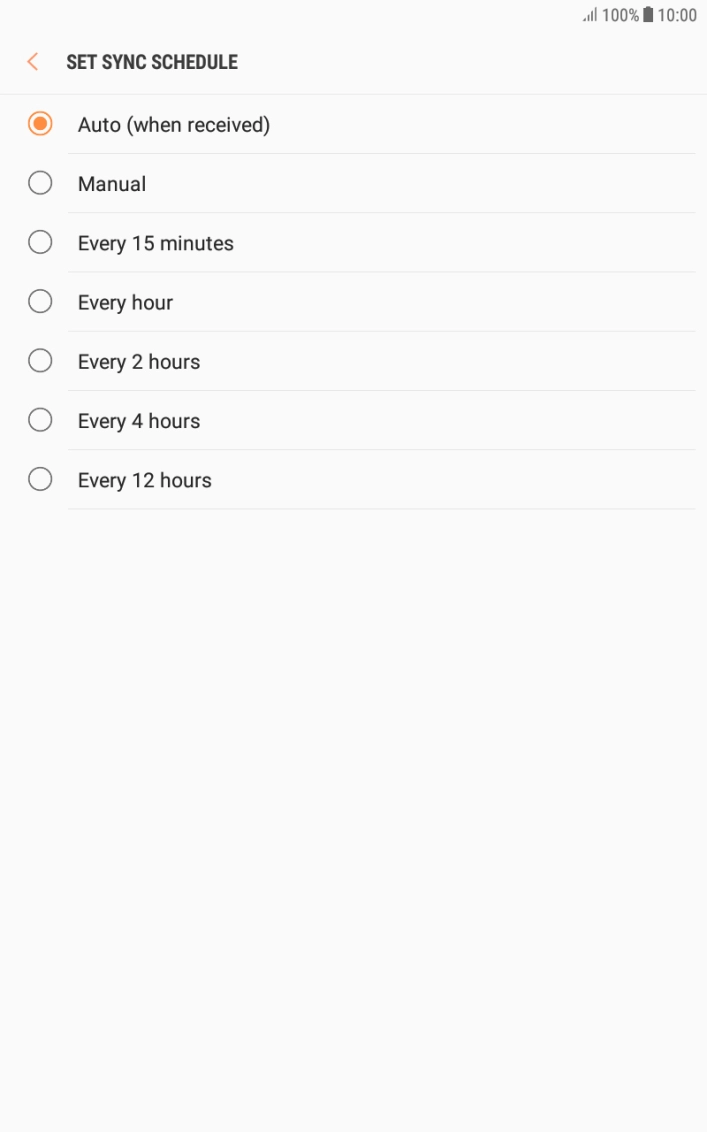The image size is (707, 1132).
Task: Select the Every hour radio button
Action: click(40, 301)
